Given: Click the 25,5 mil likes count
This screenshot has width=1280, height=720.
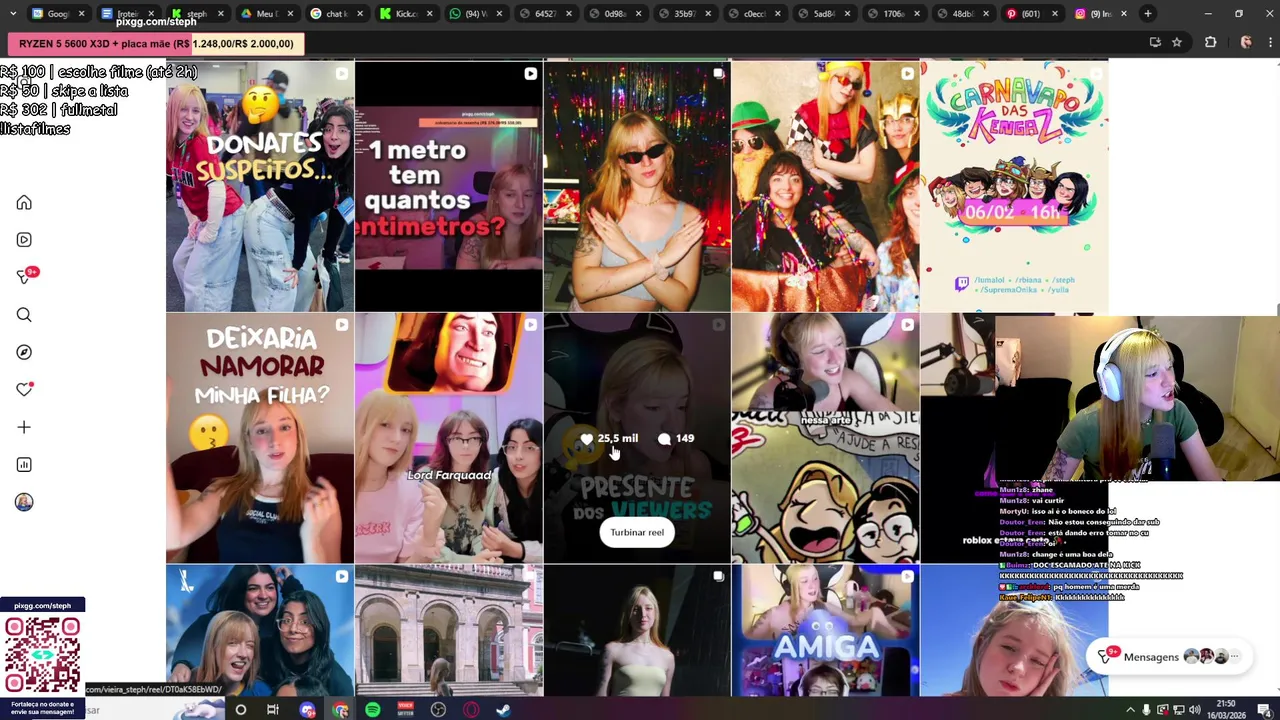Looking at the screenshot, I should pos(608,438).
